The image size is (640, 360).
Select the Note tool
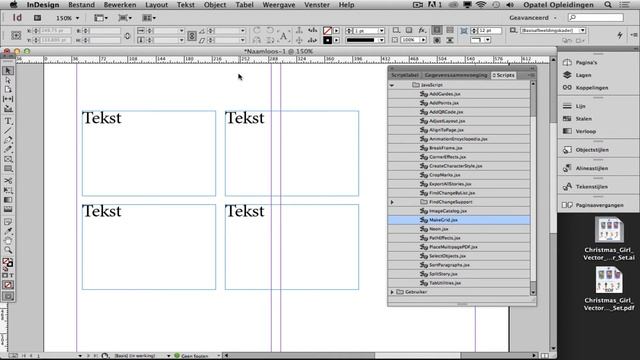[8, 222]
